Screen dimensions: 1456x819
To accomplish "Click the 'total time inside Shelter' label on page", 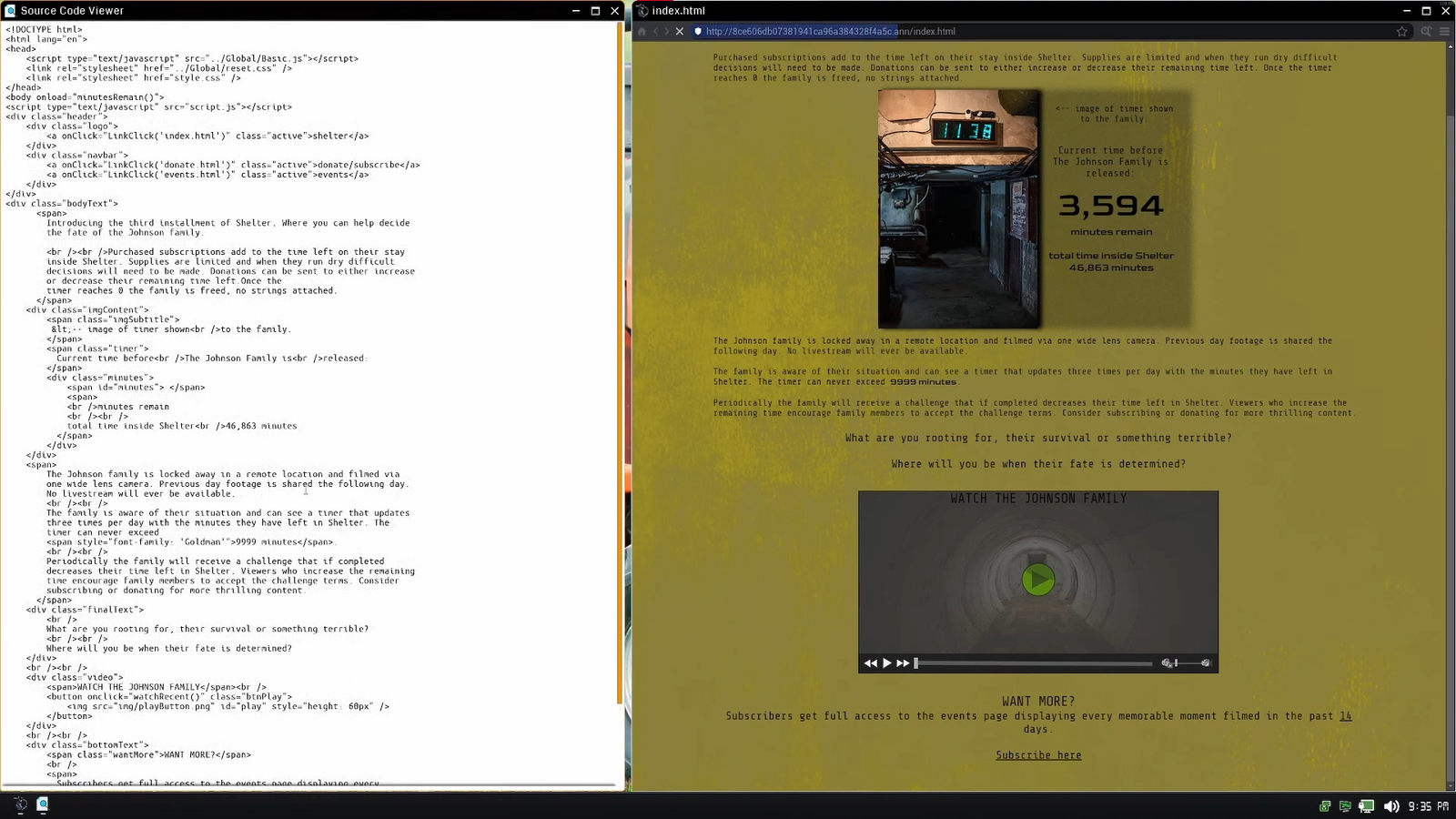I will coord(1111,256).
